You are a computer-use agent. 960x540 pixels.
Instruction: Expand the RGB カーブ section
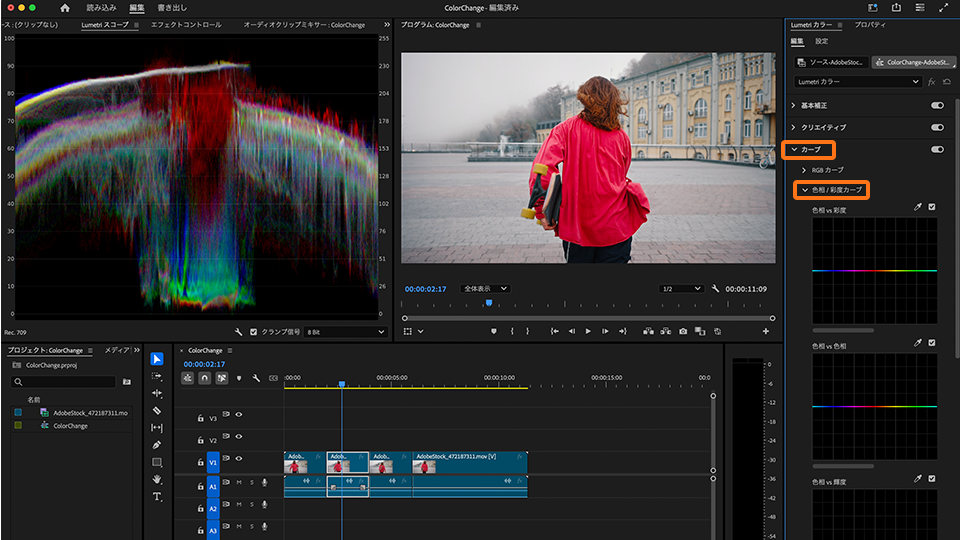[804, 170]
